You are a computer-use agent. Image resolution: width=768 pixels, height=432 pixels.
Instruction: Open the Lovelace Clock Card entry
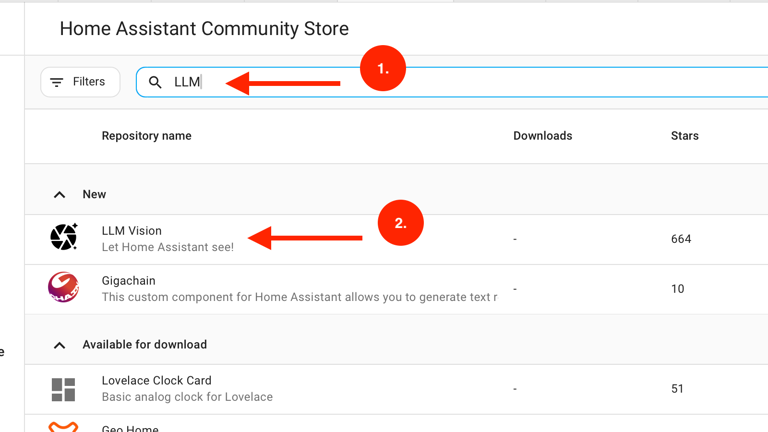coord(156,381)
